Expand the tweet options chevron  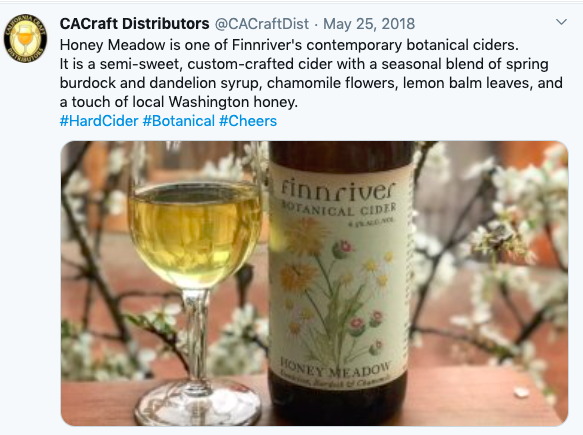561,22
